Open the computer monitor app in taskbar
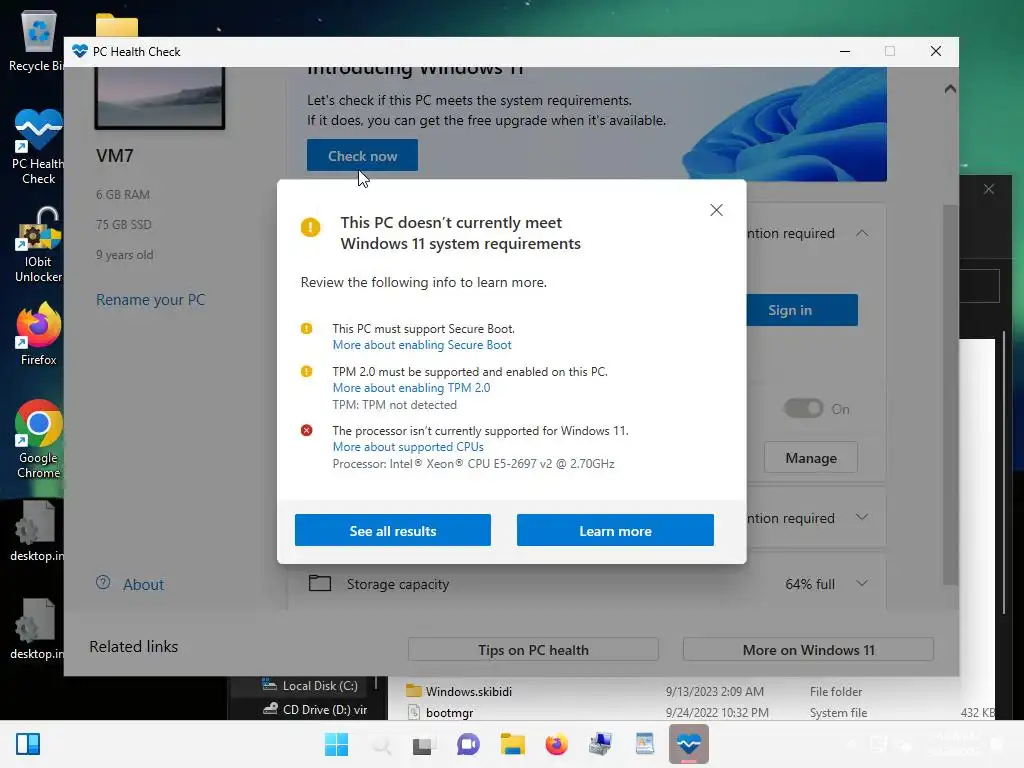 click(x=600, y=744)
